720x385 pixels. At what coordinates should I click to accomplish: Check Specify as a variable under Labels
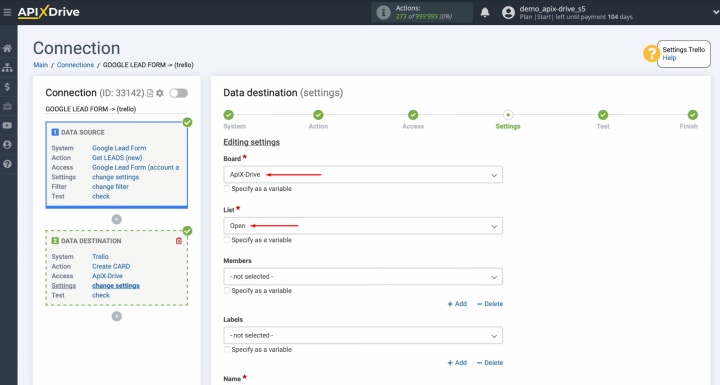227,349
